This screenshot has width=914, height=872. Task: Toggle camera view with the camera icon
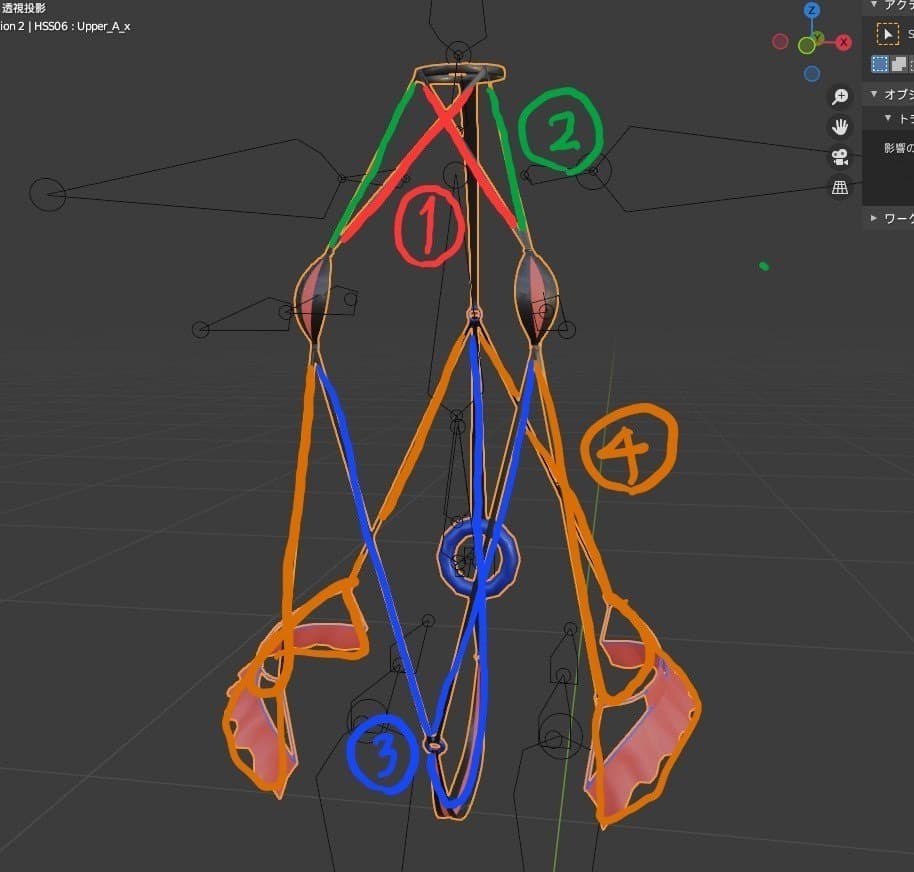[x=840, y=157]
